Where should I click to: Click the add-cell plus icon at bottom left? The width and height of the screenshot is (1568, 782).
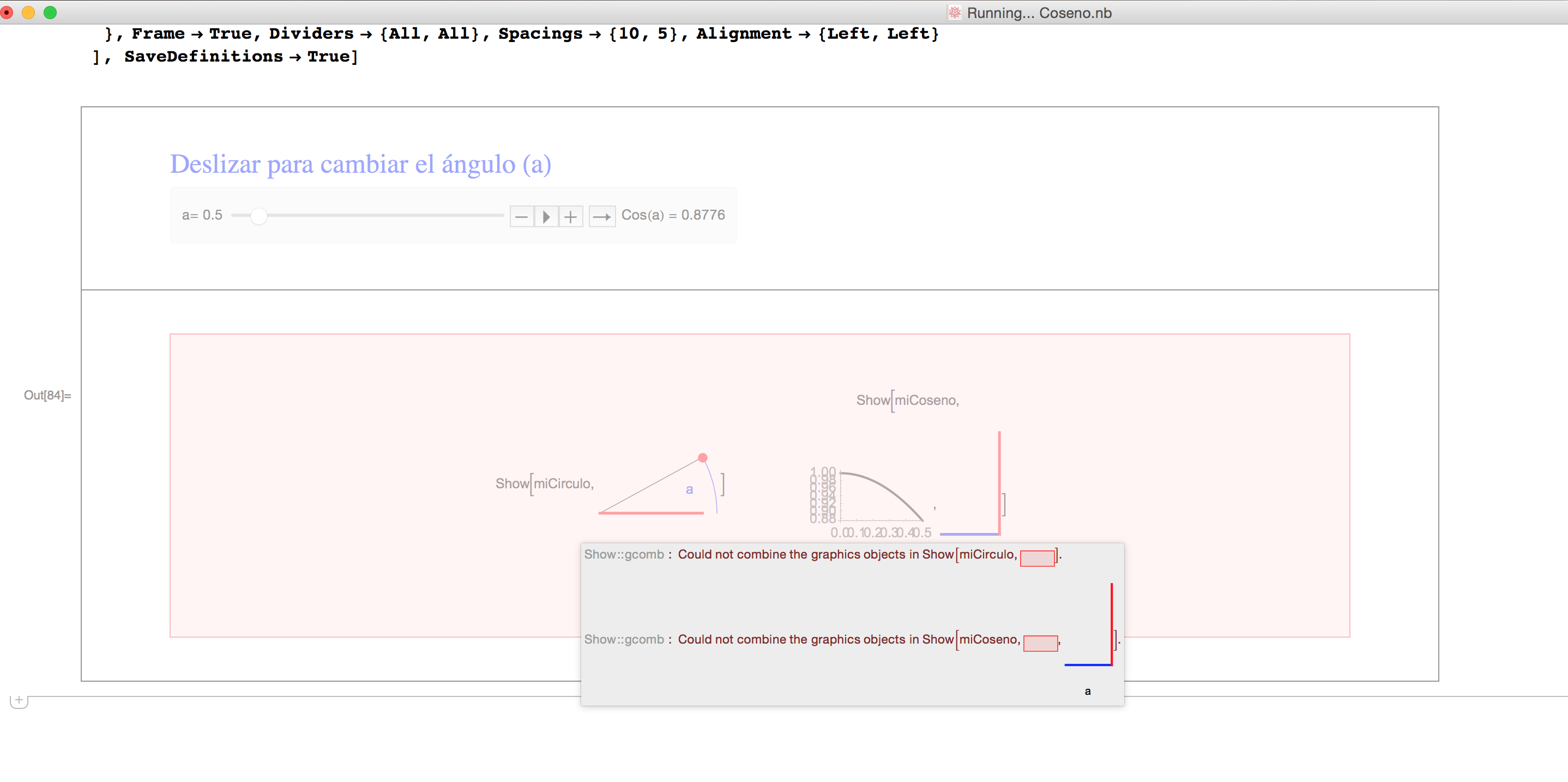[19, 700]
